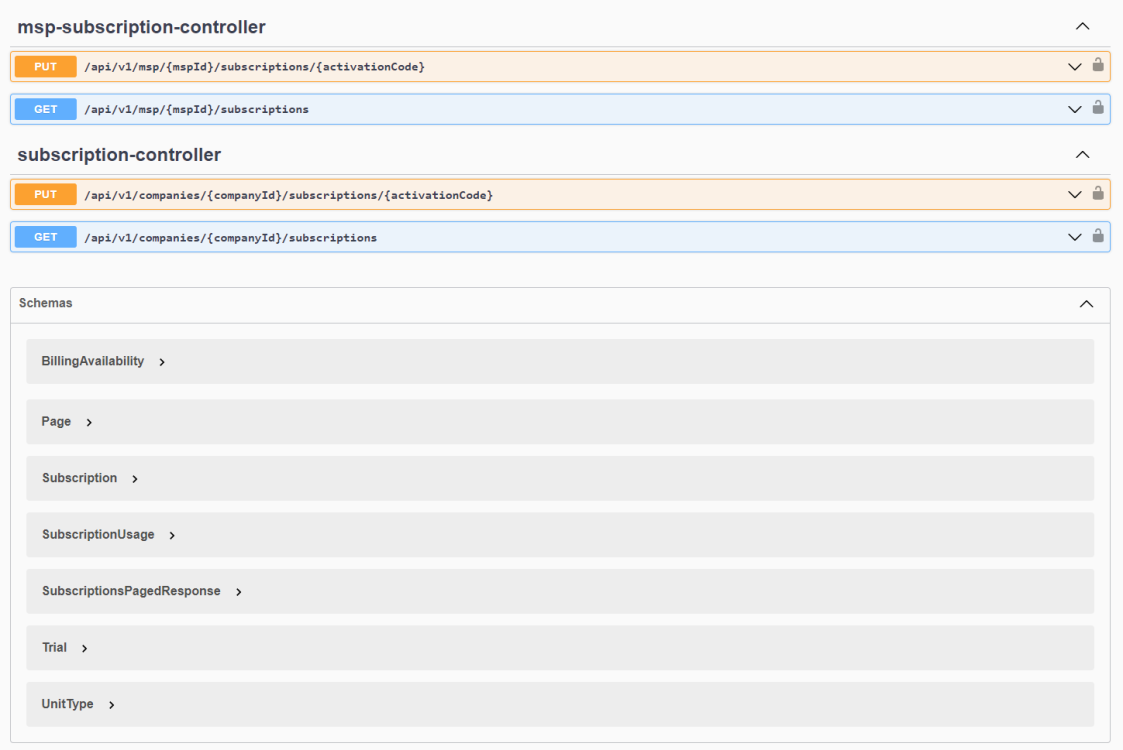Expand the SubscriptionsPagedResponse schema

coord(130,591)
